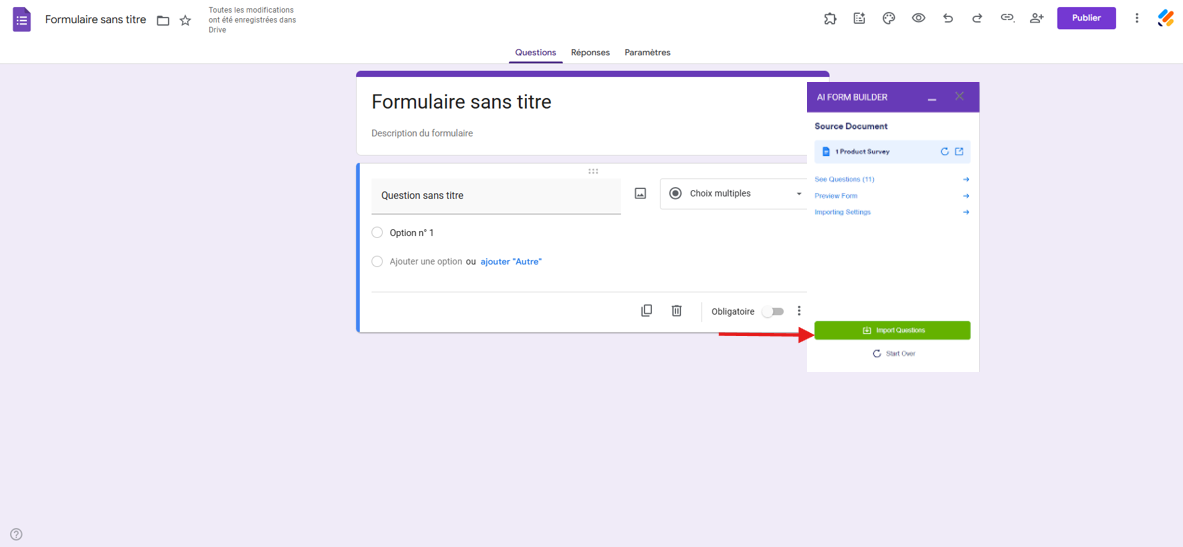Click the 1 Product Survey document name
1183x547 pixels.
coord(862,152)
